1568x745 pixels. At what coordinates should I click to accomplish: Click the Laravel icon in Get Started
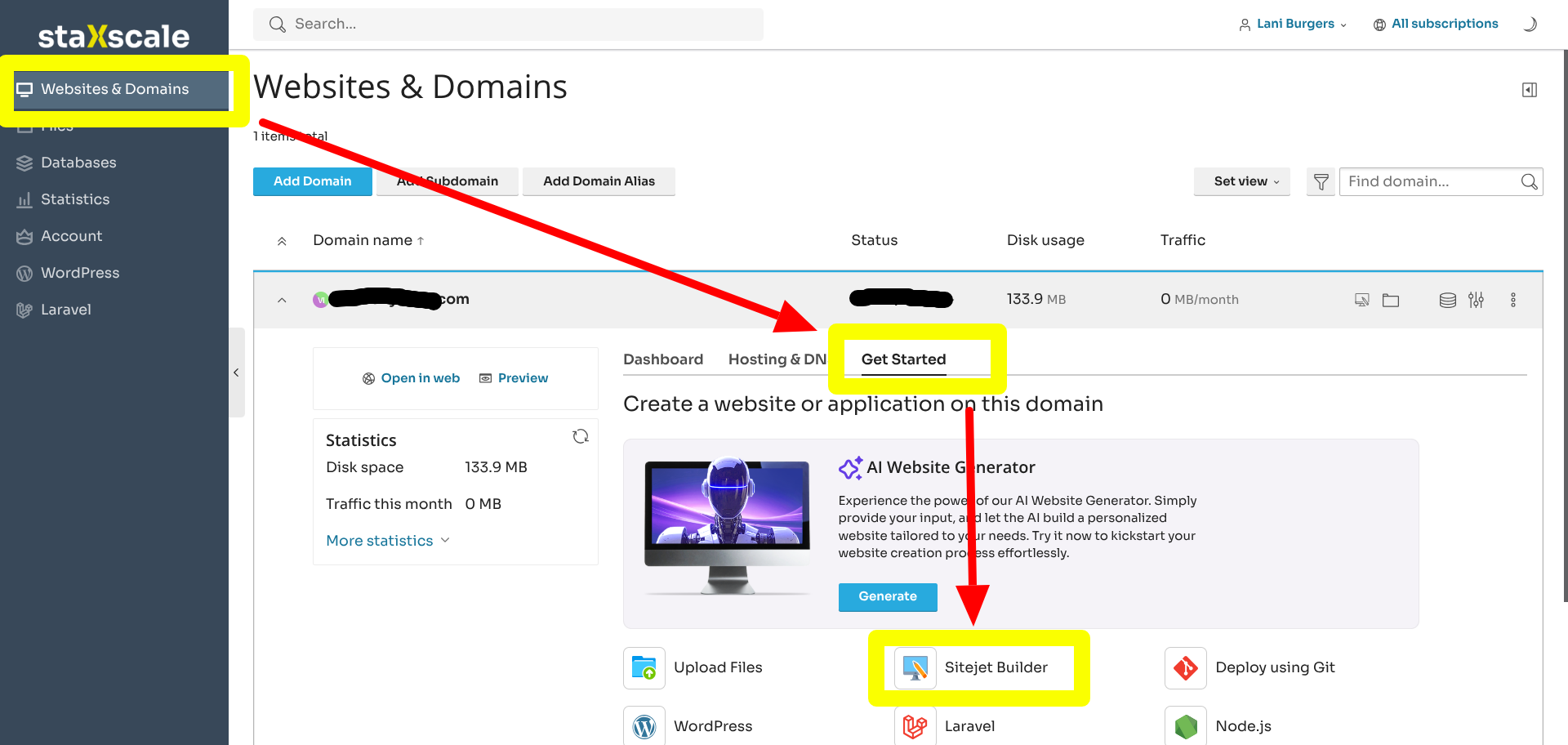point(915,726)
